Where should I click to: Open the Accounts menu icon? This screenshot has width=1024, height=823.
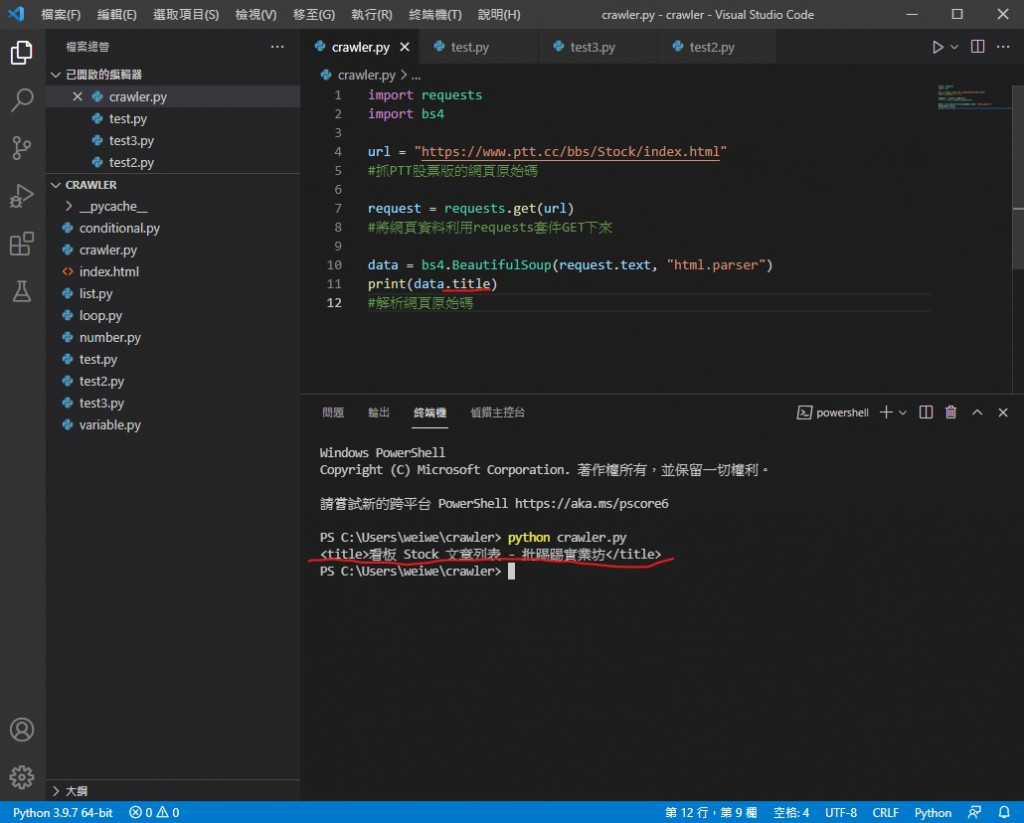(22, 730)
